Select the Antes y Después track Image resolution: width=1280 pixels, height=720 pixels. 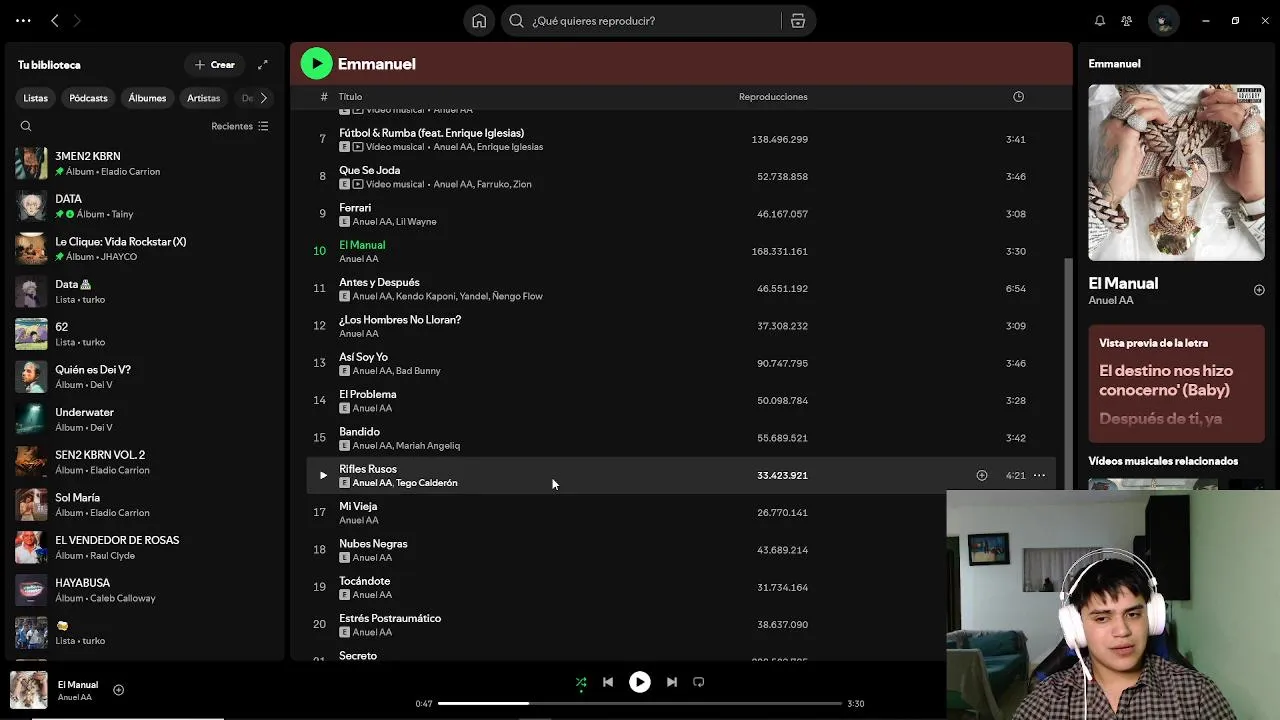(681, 288)
